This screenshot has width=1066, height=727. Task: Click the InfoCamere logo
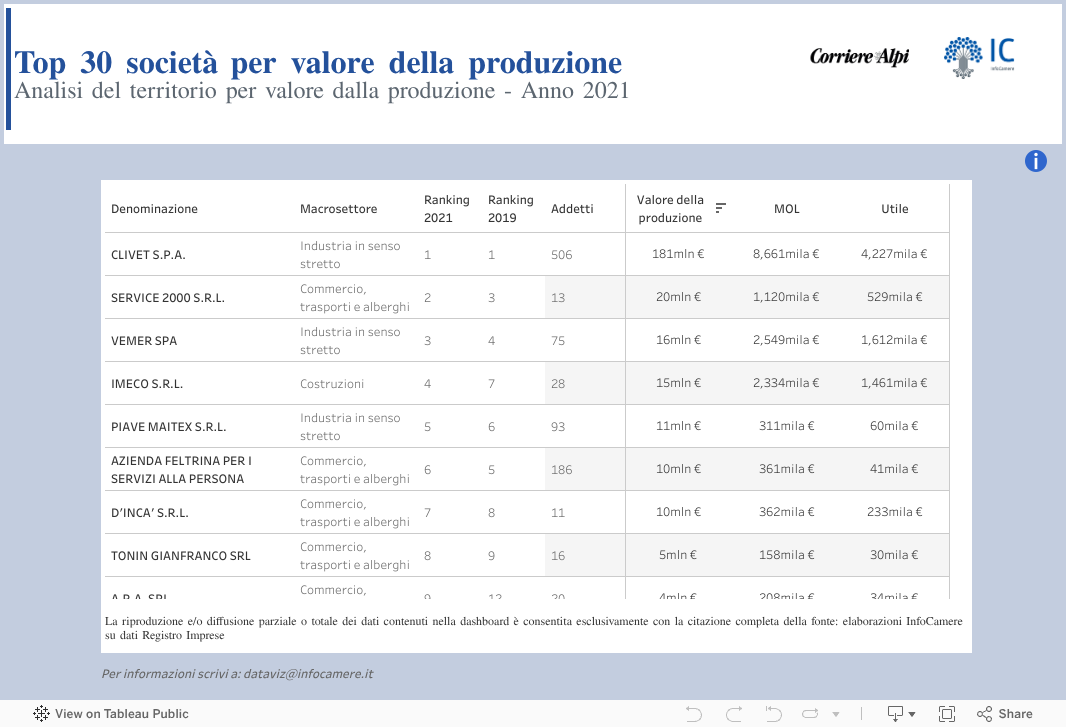pyautogui.click(x=979, y=57)
